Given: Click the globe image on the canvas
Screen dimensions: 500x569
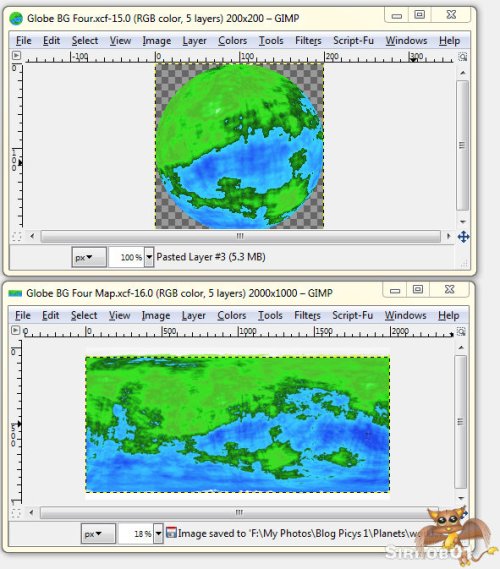Looking at the screenshot, I should point(239,146).
